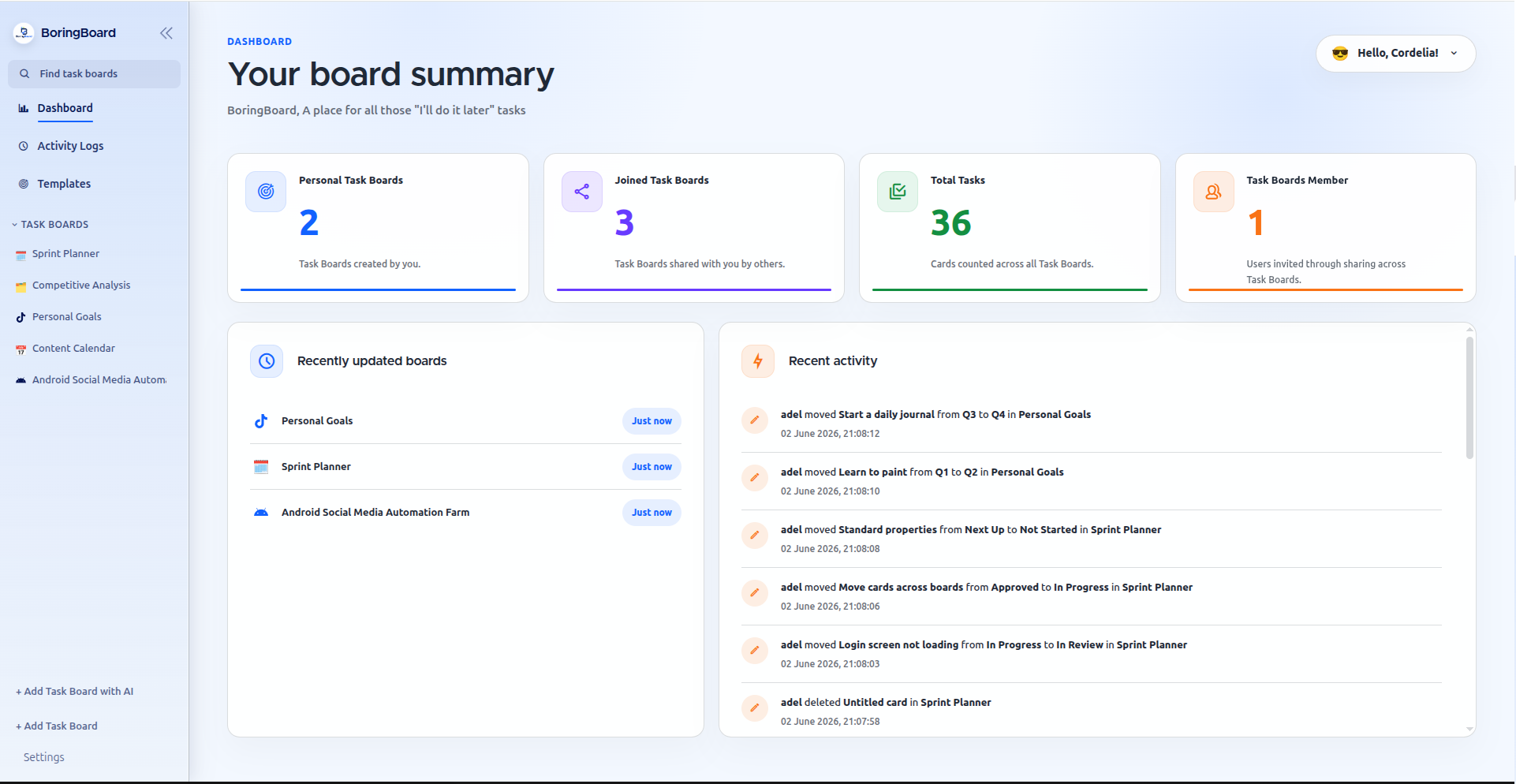The image size is (1516, 784).
Task: Click activity about Learn to paint
Action: click(x=922, y=472)
